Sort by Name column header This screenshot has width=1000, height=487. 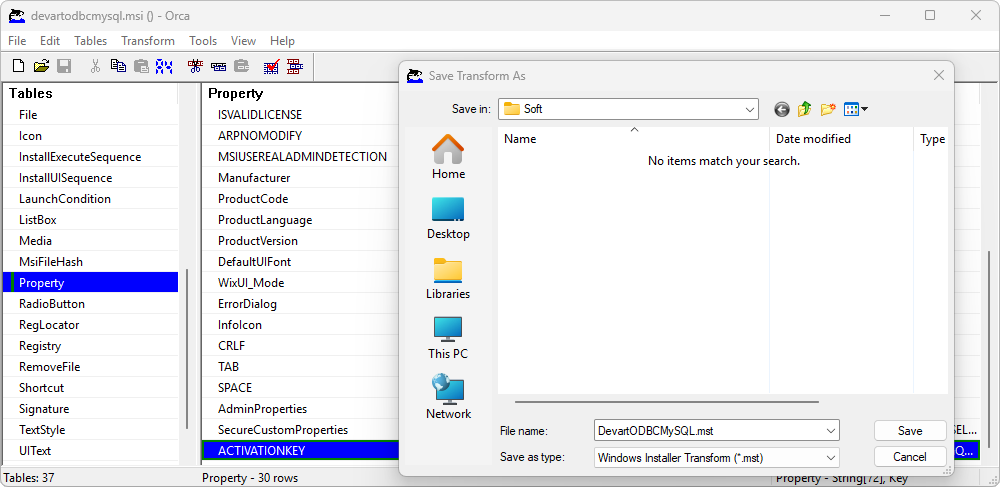tap(633, 138)
